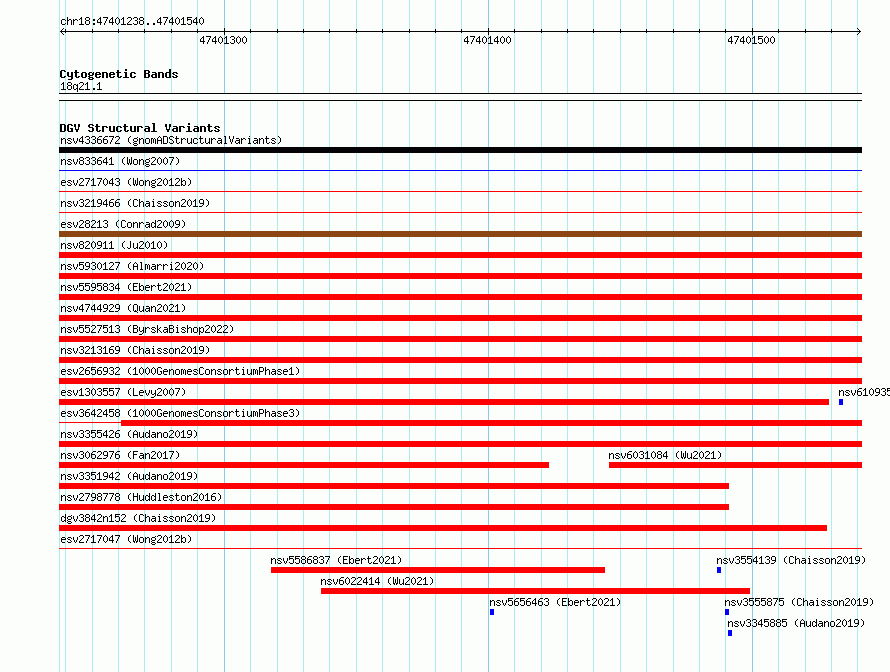This screenshot has height=672, width=890.
Task: Open the nsv2798778 (Huddleston2016) label
Action: (x=141, y=497)
